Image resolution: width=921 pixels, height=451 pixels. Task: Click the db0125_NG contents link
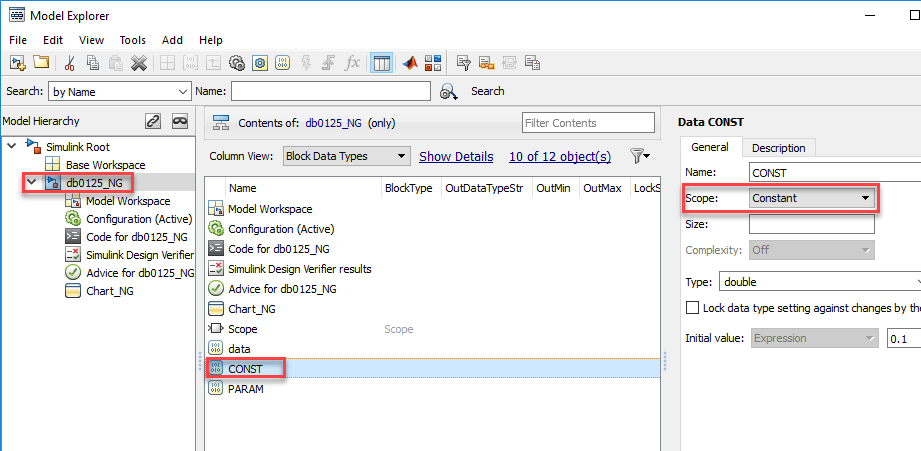pyautogui.click(x=335, y=123)
